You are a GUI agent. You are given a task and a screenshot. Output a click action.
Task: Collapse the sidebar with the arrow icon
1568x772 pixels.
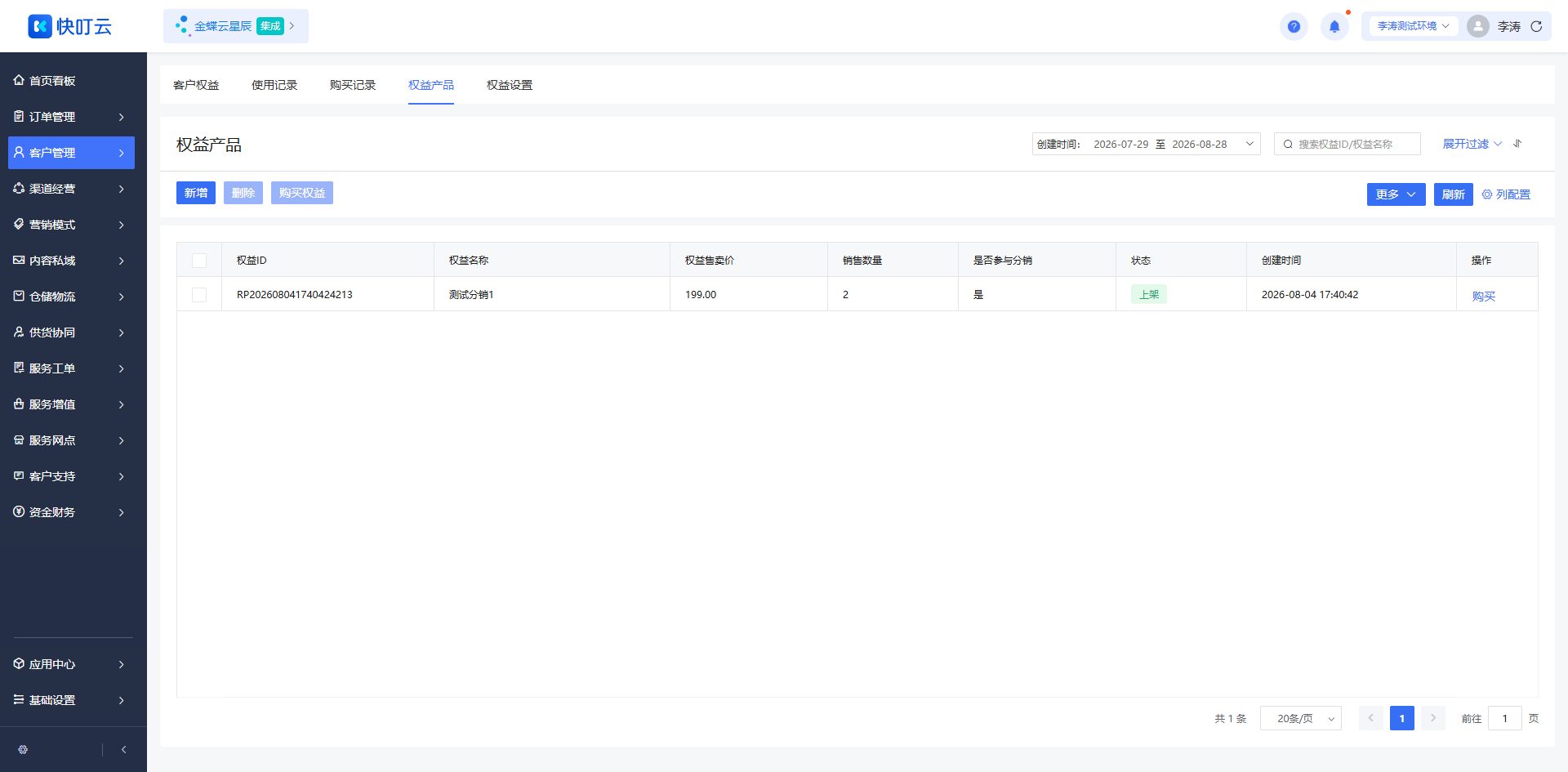[x=123, y=749]
